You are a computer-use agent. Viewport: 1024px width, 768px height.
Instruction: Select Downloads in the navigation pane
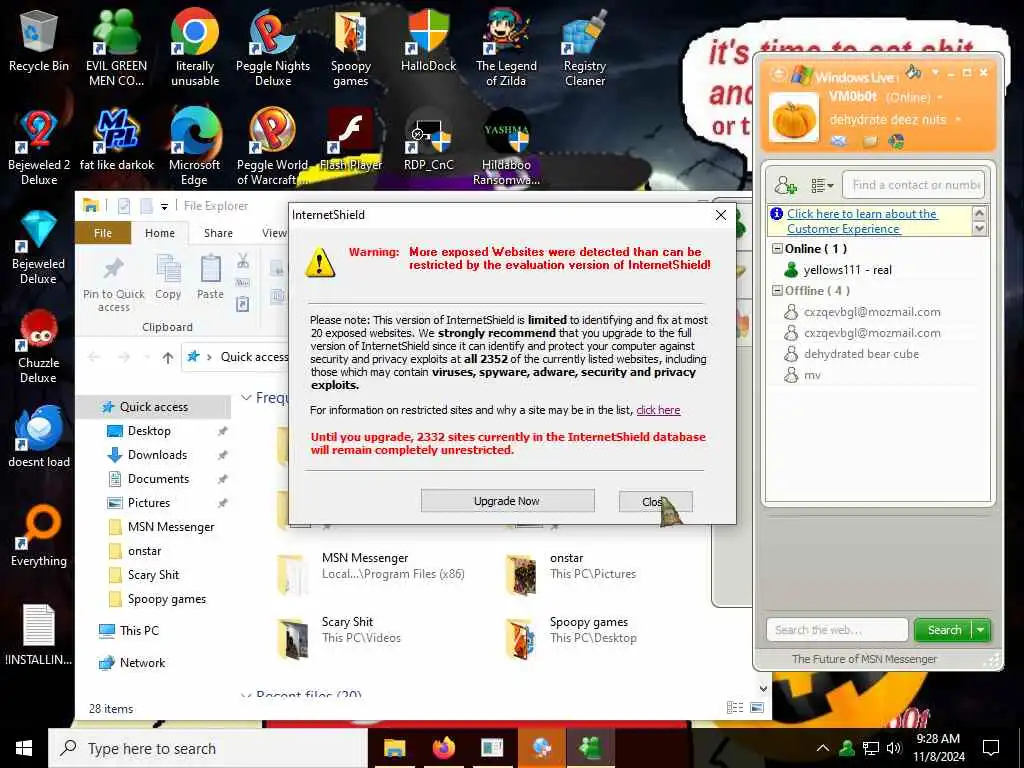coord(157,455)
